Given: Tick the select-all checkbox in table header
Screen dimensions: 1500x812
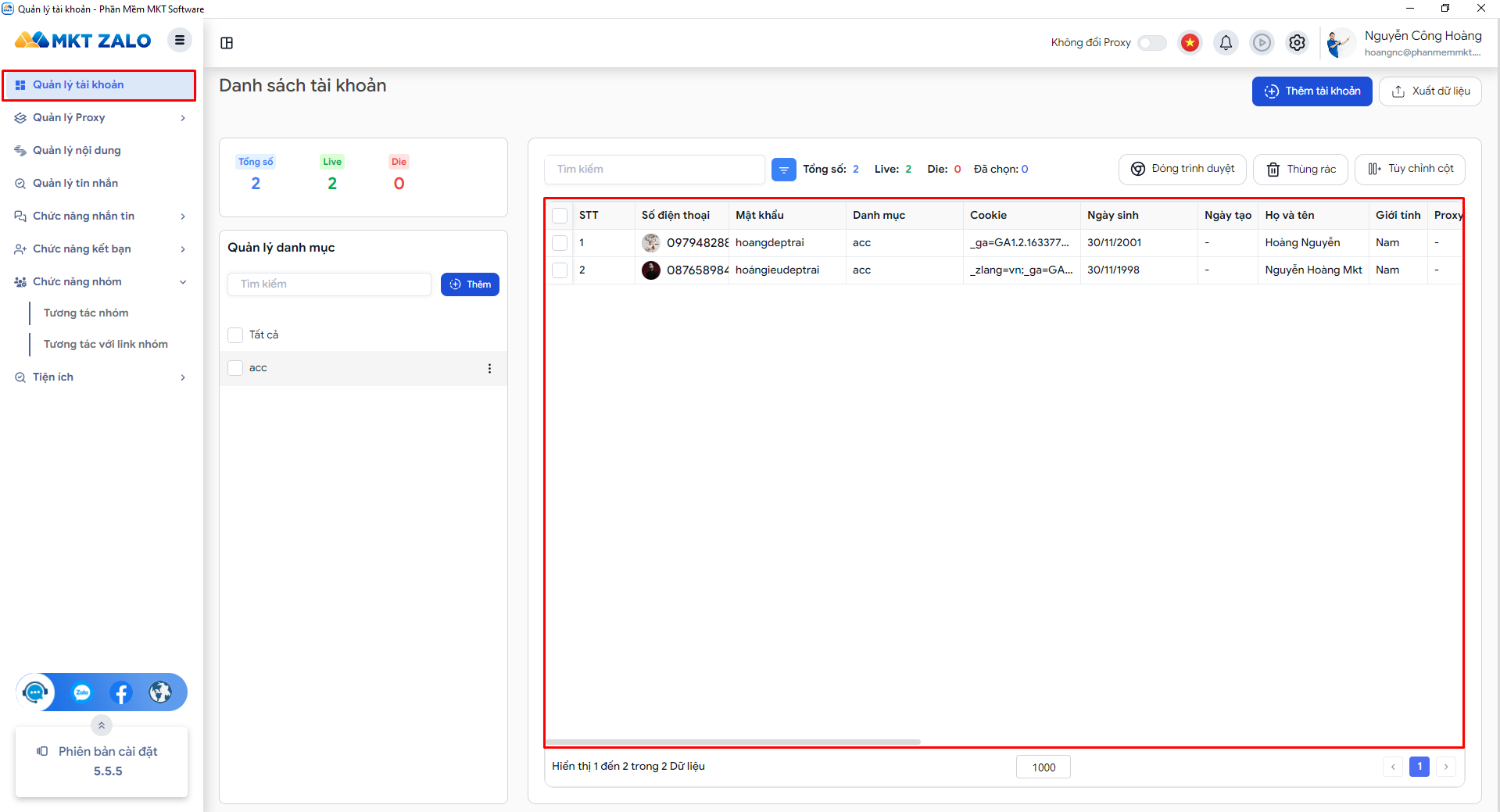Looking at the screenshot, I should click(560, 215).
